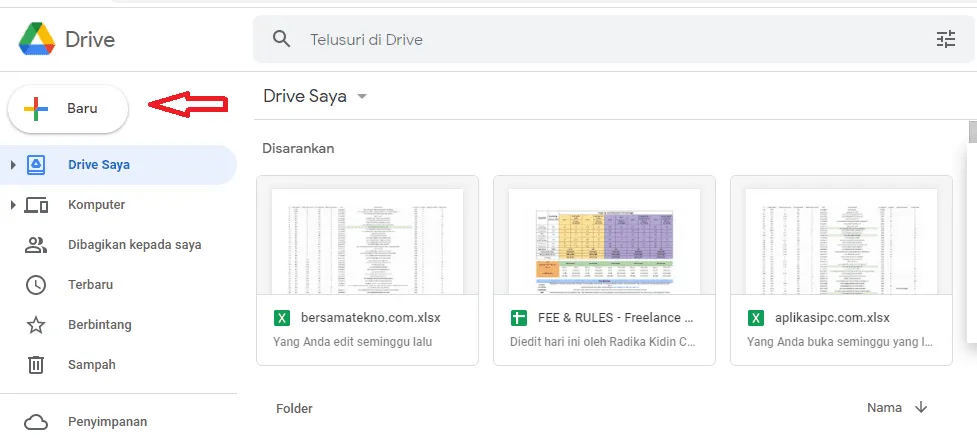
Task: Click the Berbintang star icon
Action: (x=36, y=325)
